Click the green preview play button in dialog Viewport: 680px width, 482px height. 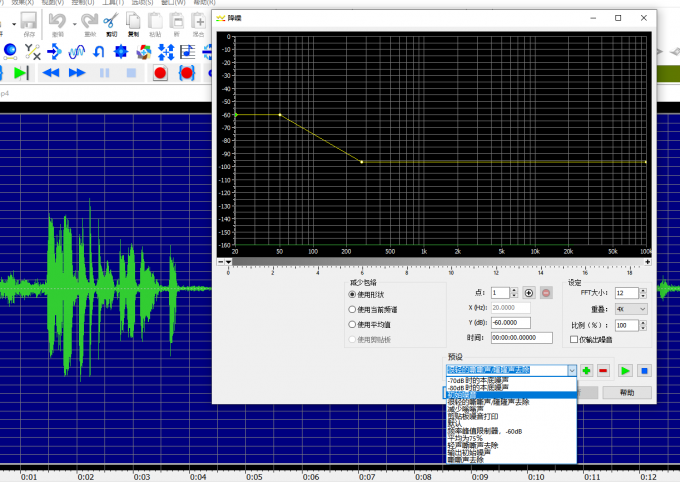pos(625,371)
